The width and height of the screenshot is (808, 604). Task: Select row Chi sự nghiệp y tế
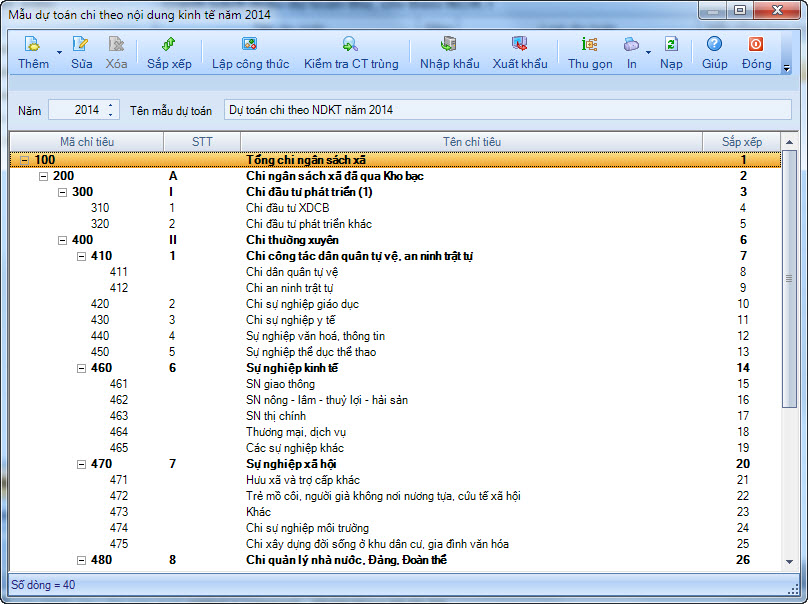point(395,320)
